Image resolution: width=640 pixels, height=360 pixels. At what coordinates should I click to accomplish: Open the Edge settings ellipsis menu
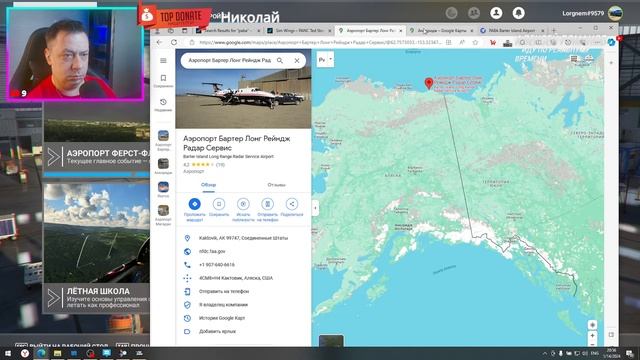coord(597,42)
